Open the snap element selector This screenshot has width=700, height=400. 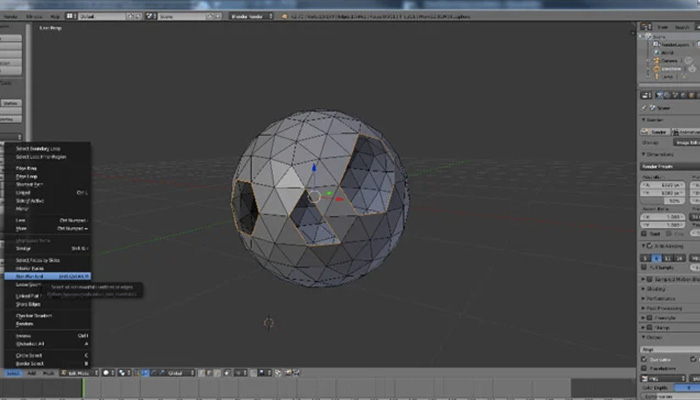pyautogui.click(x=265, y=373)
